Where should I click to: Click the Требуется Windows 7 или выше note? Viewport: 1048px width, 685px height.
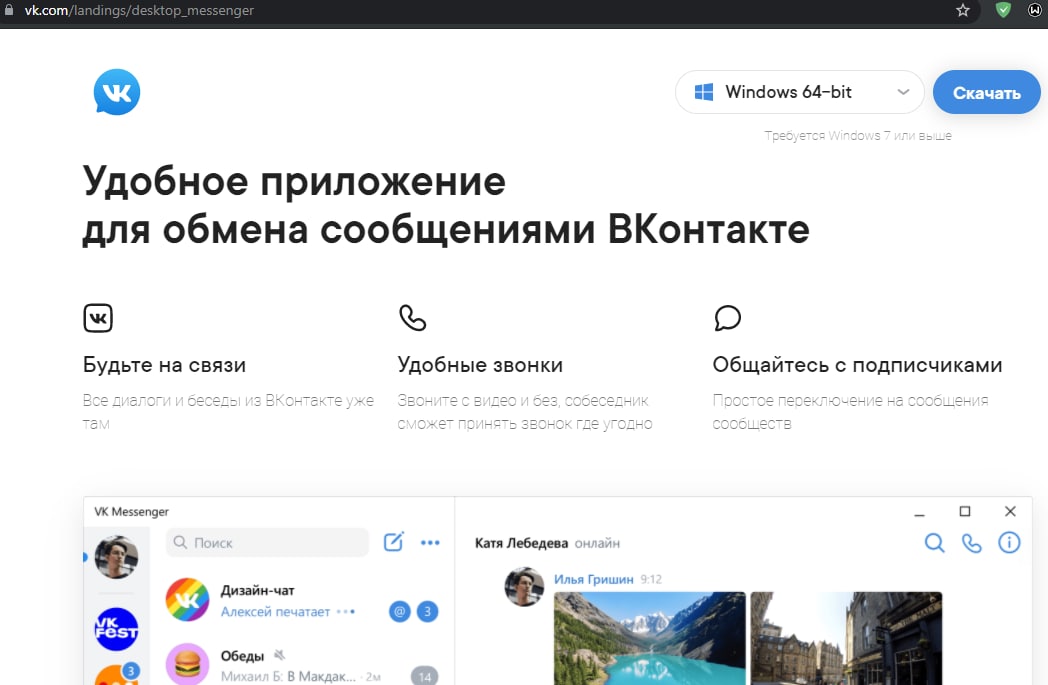858,136
